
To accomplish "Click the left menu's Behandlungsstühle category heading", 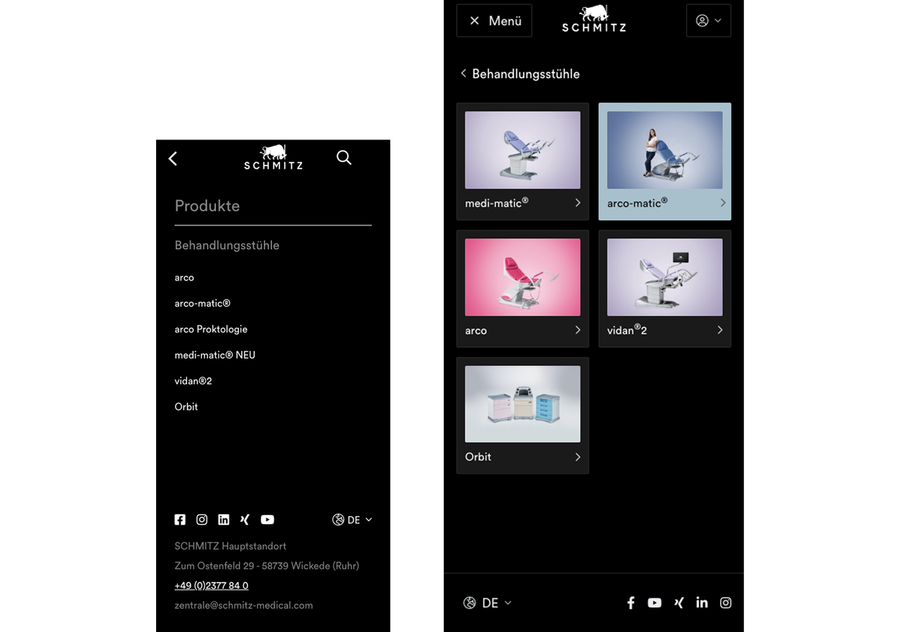I will tap(227, 245).
